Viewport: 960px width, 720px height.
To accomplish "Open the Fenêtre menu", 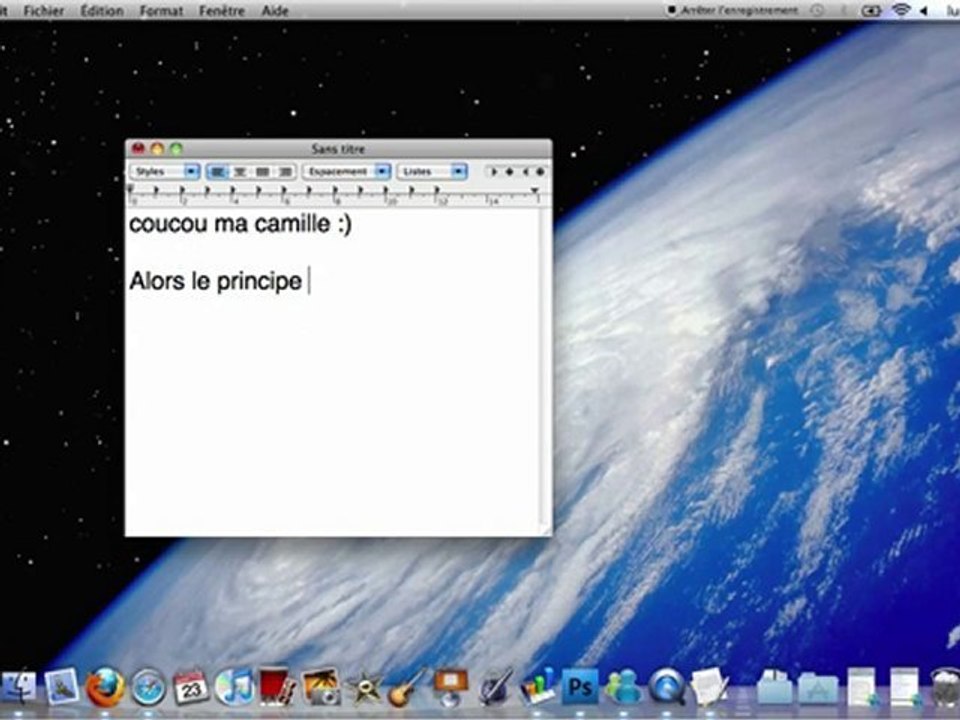I will (222, 10).
